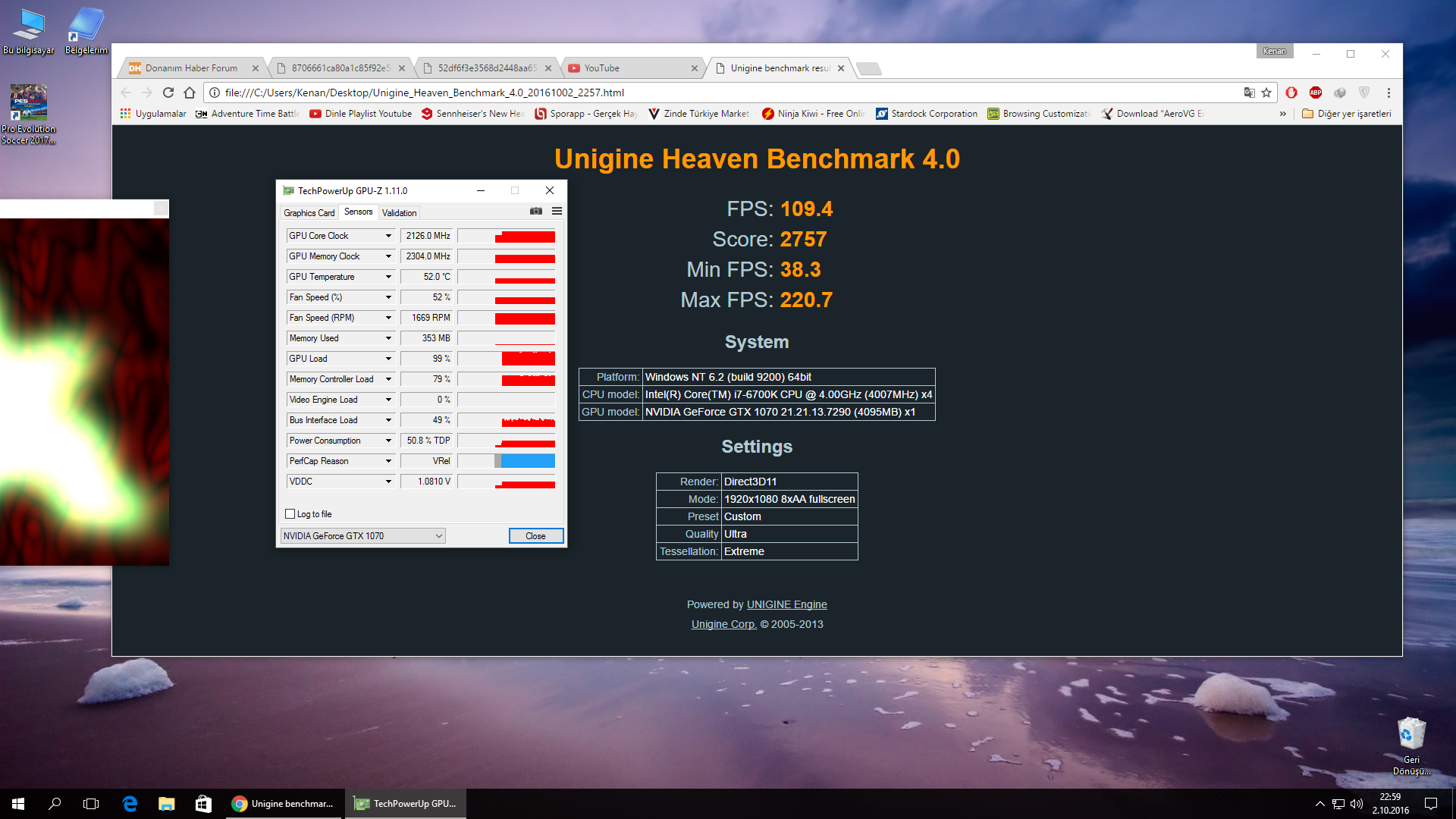Switch to the Donanım Haber Forum tab
The image size is (1456, 819).
pyautogui.click(x=191, y=68)
